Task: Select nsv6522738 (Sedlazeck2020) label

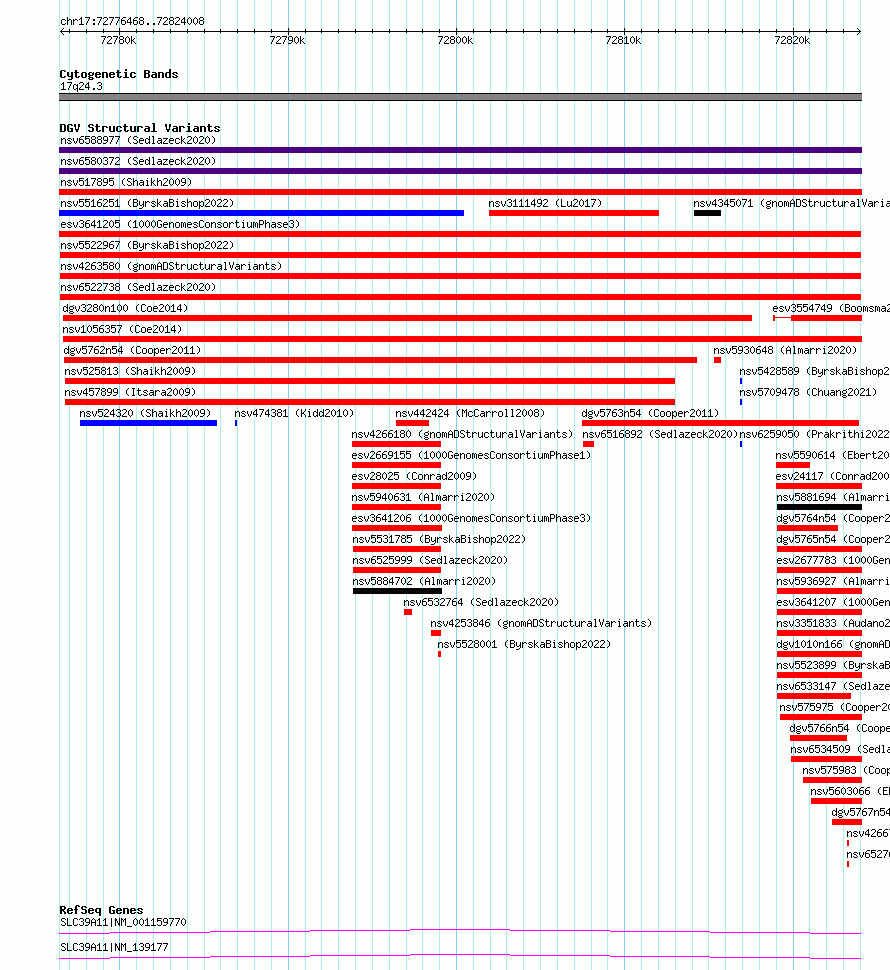Action: (x=138, y=288)
